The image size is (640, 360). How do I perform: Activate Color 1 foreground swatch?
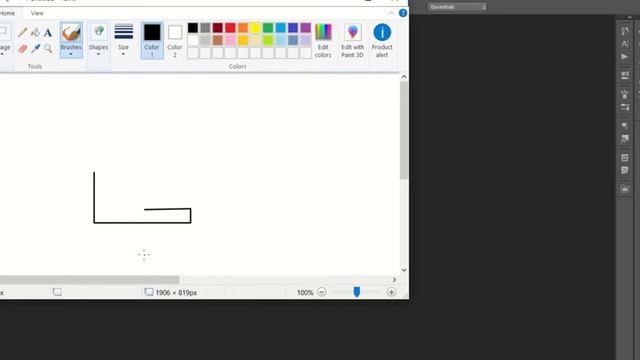point(152,40)
